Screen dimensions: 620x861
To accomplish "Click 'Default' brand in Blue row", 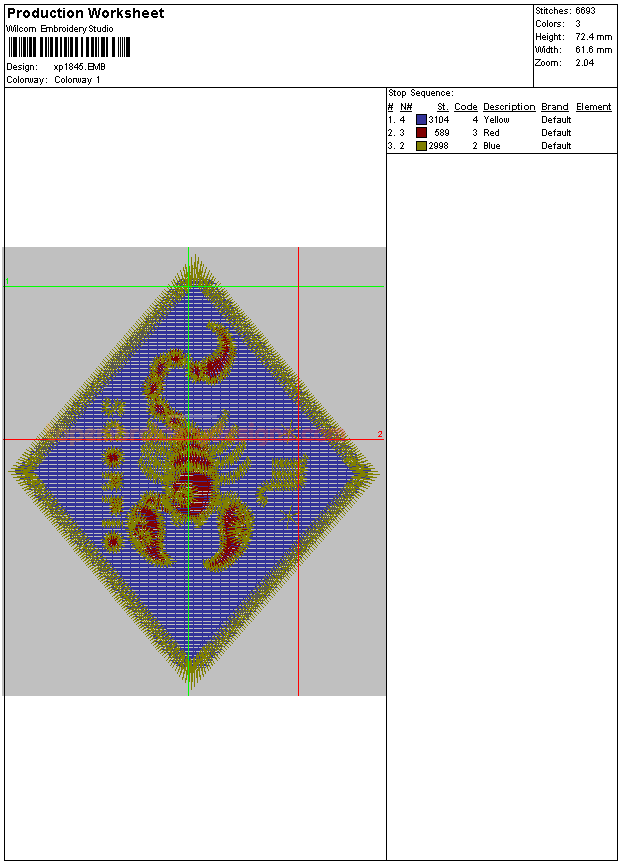I will 556,146.
